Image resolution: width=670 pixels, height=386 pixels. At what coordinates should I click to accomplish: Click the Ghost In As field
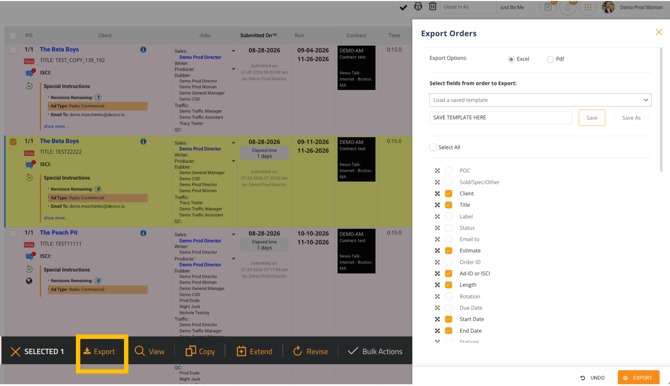click(468, 7)
